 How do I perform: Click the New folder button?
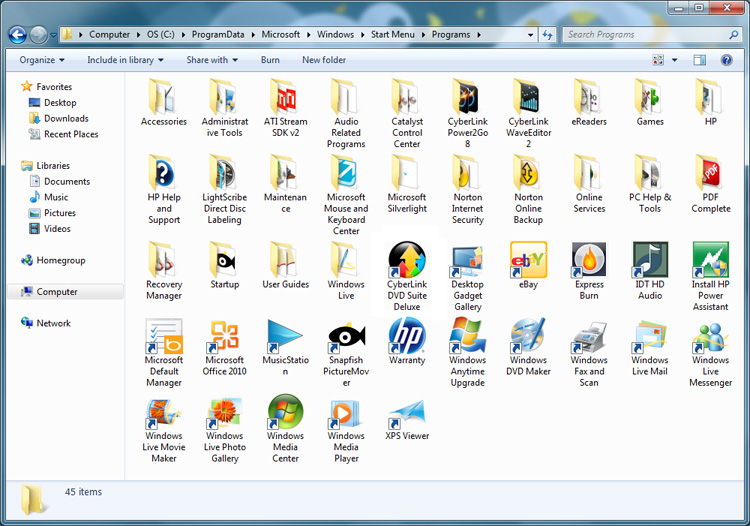coord(324,60)
